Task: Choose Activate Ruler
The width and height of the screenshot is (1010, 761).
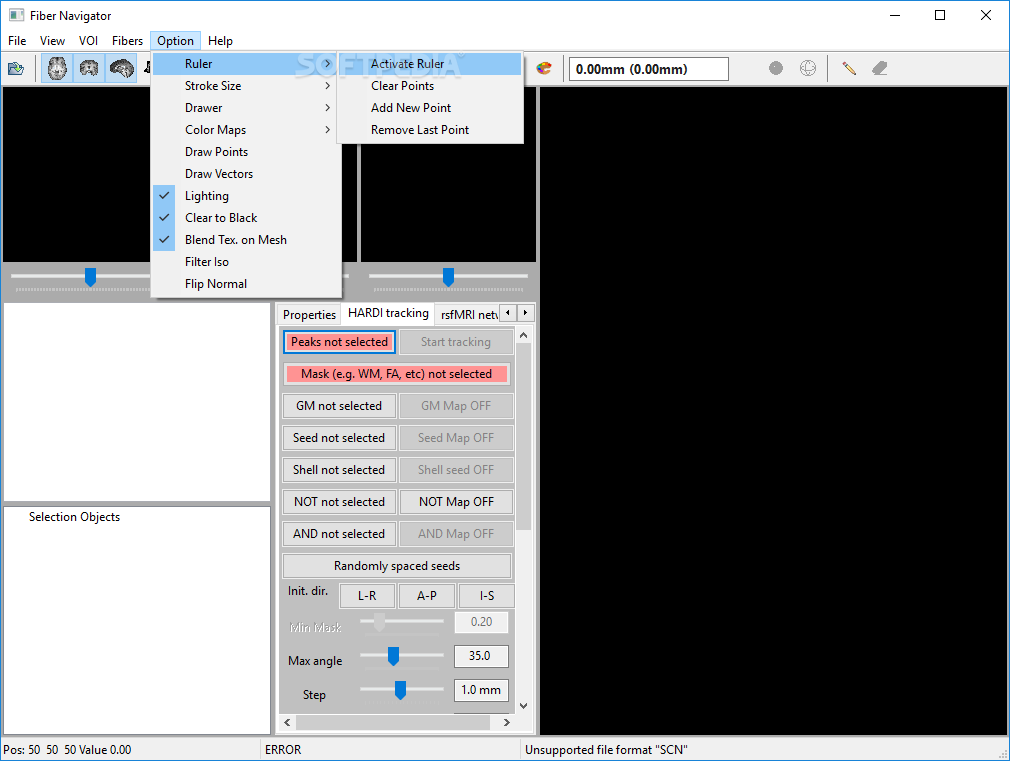Action: 430,64
